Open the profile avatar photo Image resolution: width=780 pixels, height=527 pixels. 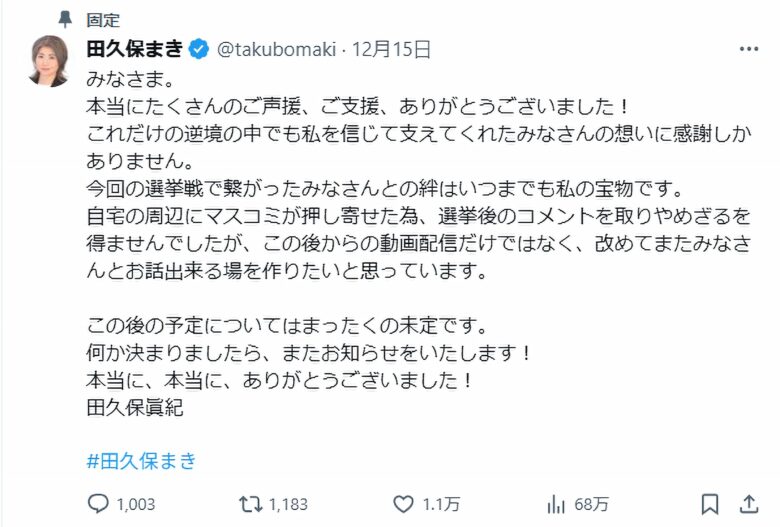[48, 60]
